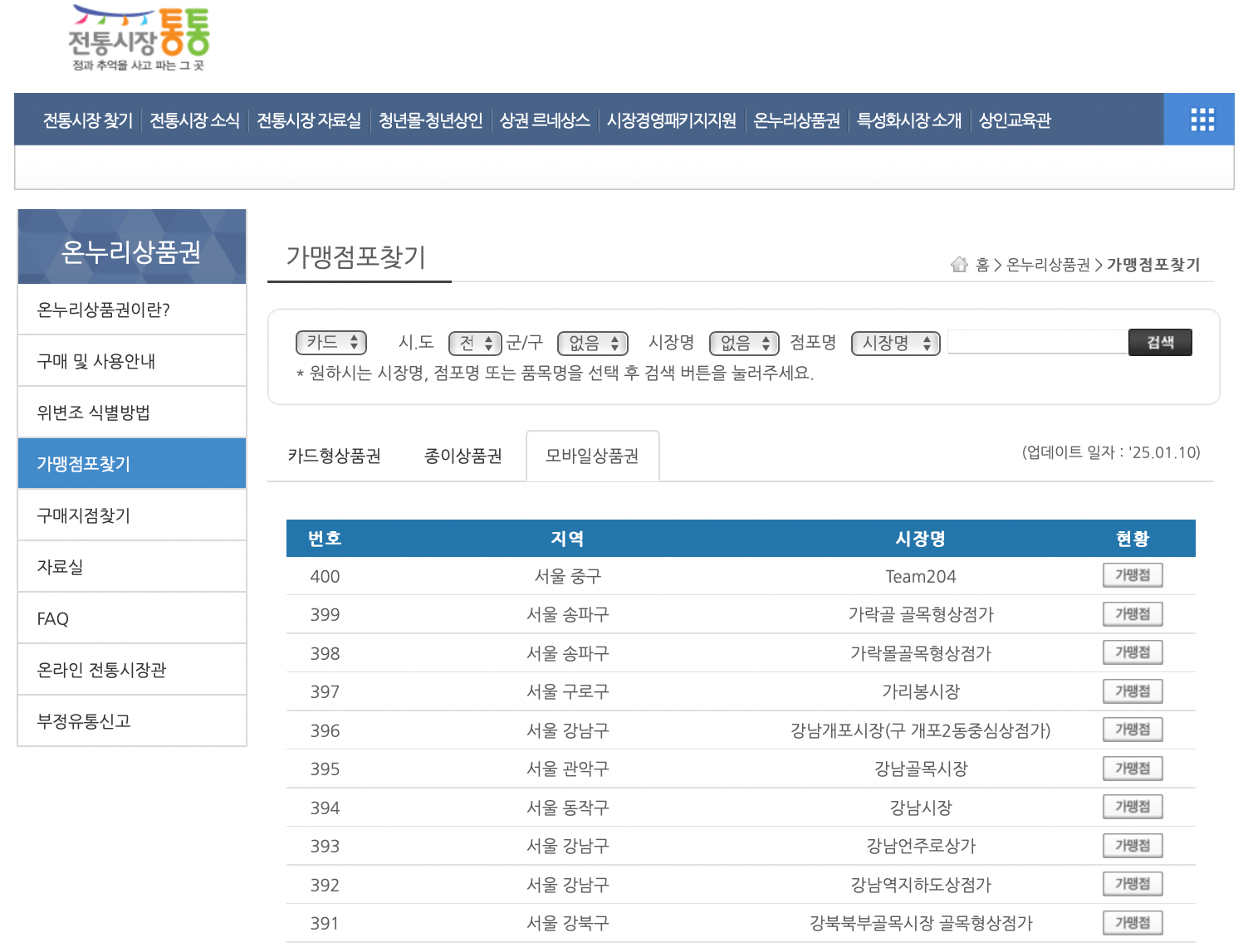Switch to the 종이상품권 tab
This screenshot has height=952, width=1253.
463,456
